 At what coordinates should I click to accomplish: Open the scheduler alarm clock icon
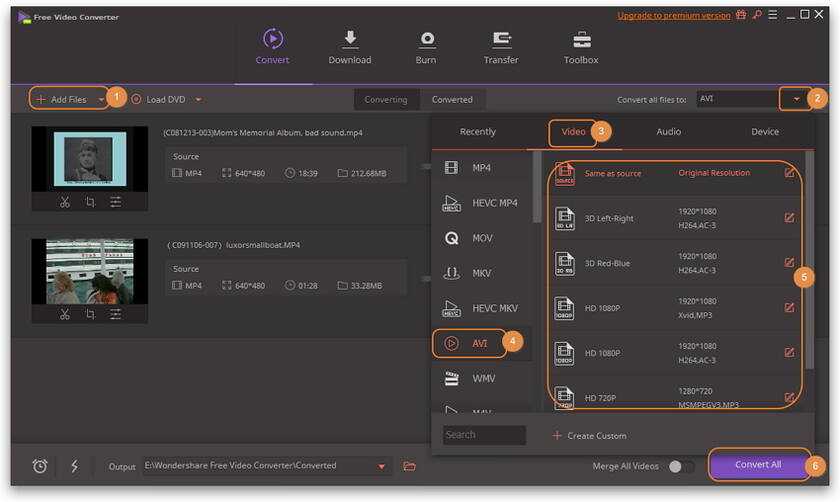[x=40, y=466]
